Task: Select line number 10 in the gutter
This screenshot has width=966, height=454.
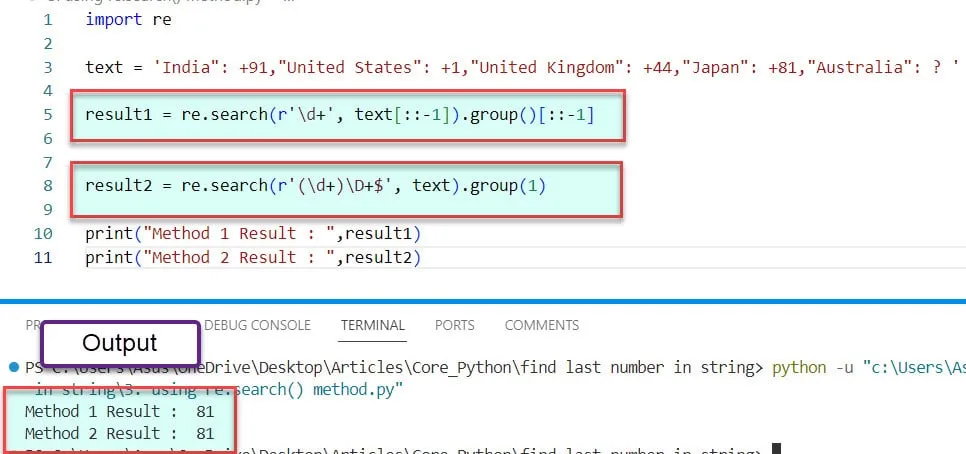Action: coord(44,234)
